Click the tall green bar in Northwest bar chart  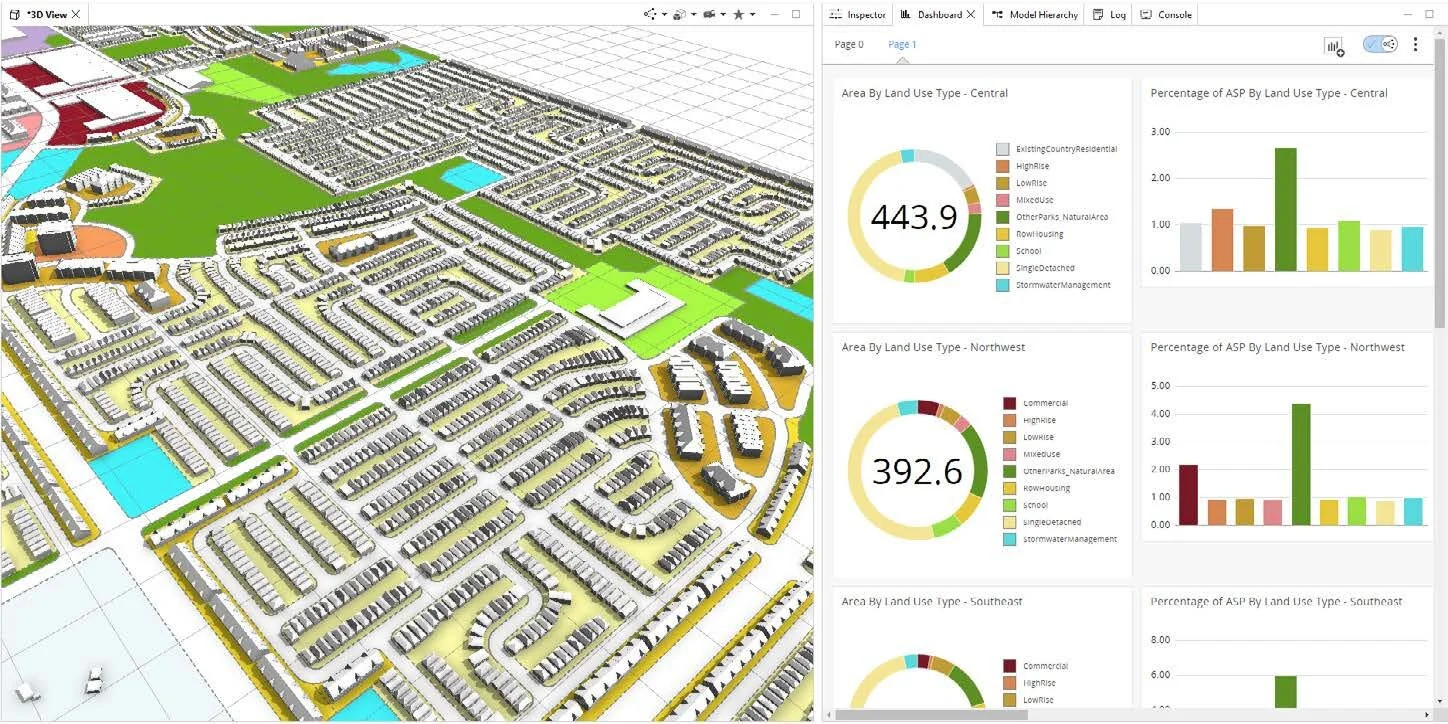pyautogui.click(x=1301, y=464)
